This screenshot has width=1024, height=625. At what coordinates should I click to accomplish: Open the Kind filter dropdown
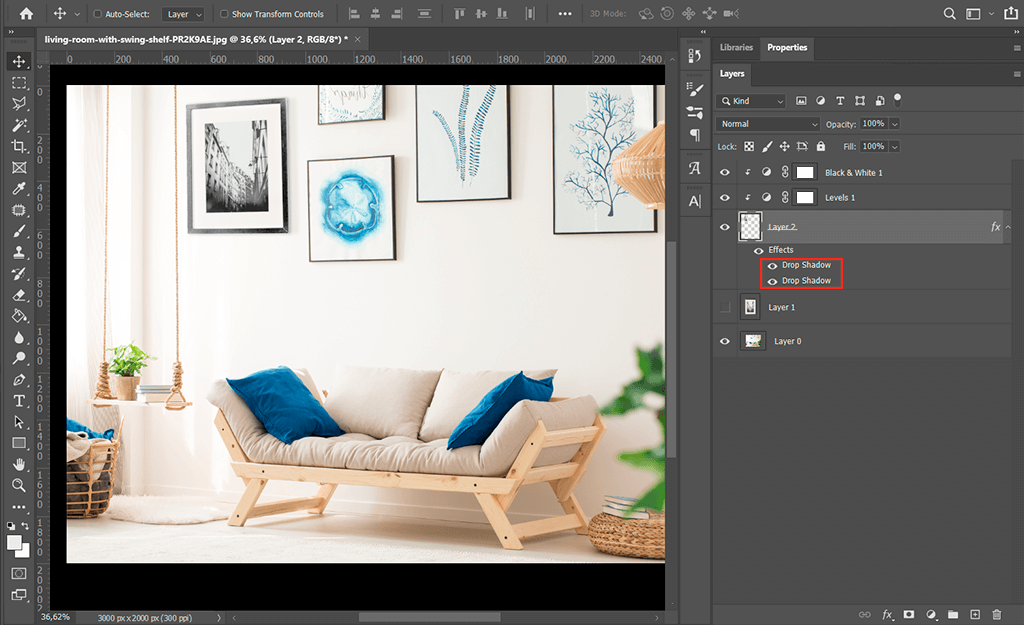750,101
